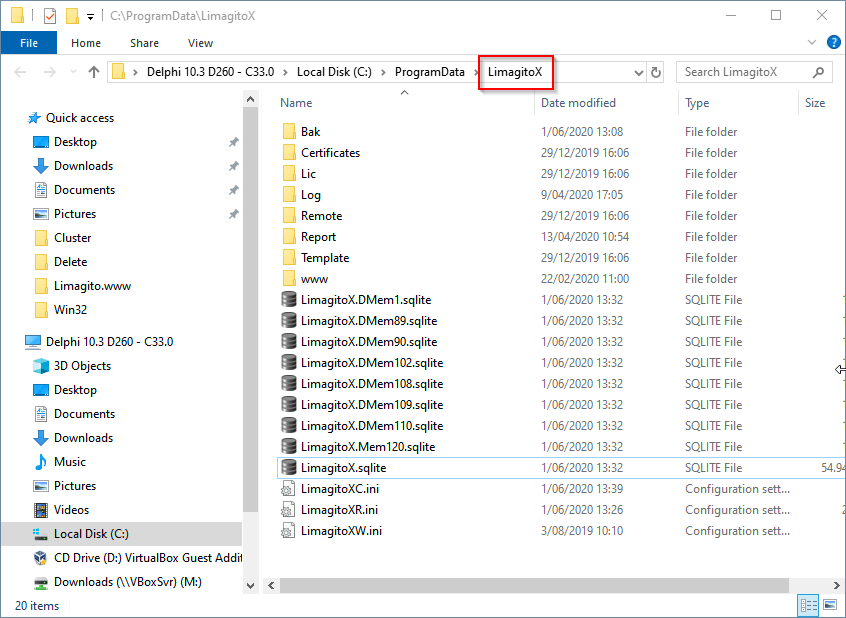846x618 pixels.
Task: Select LimagitoX.Mem120.sqlite file name
Action: tap(368, 446)
